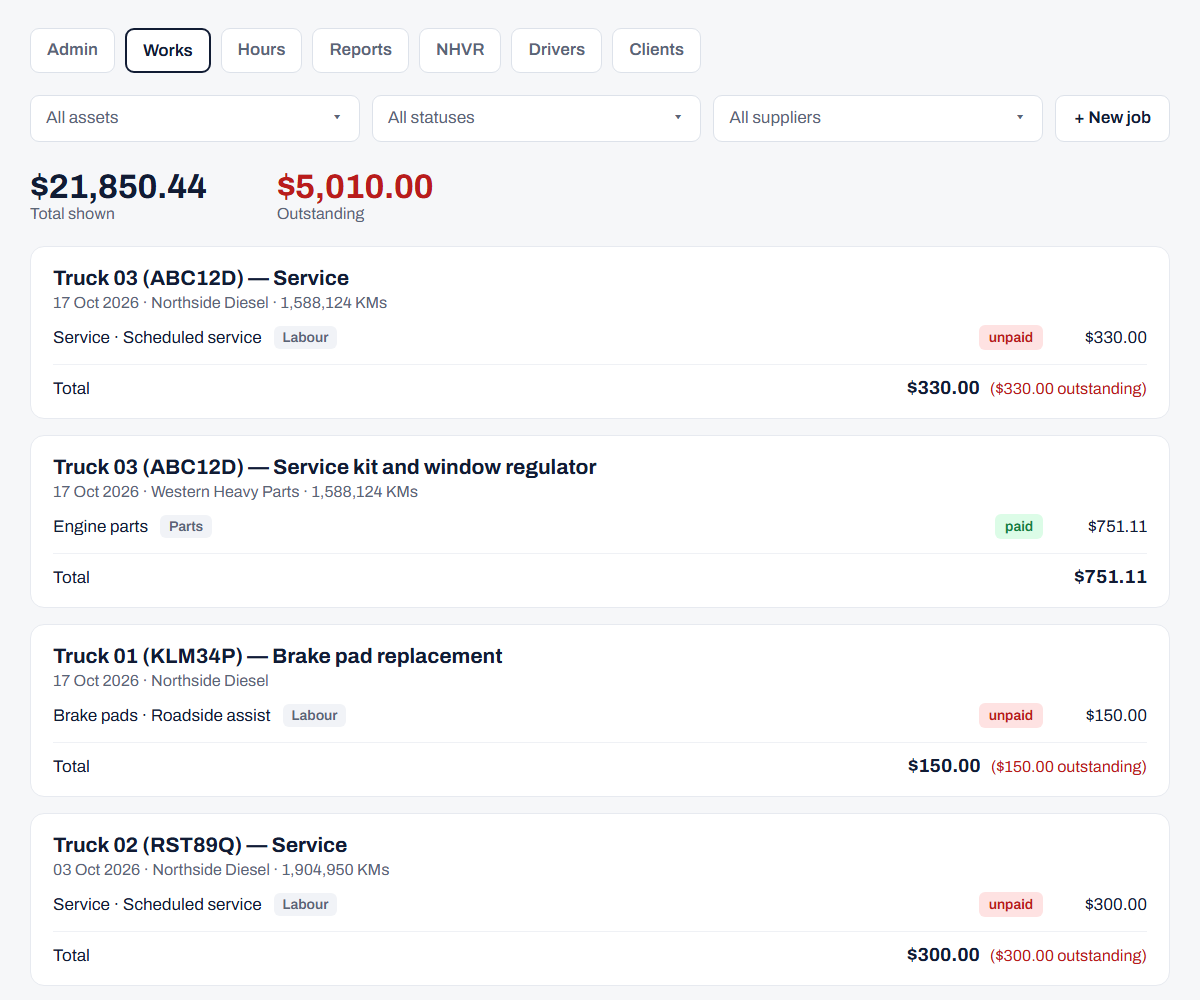This screenshot has width=1200, height=1000.
Task: Open the Clients tab
Action: pyautogui.click(x=656, y=50)
